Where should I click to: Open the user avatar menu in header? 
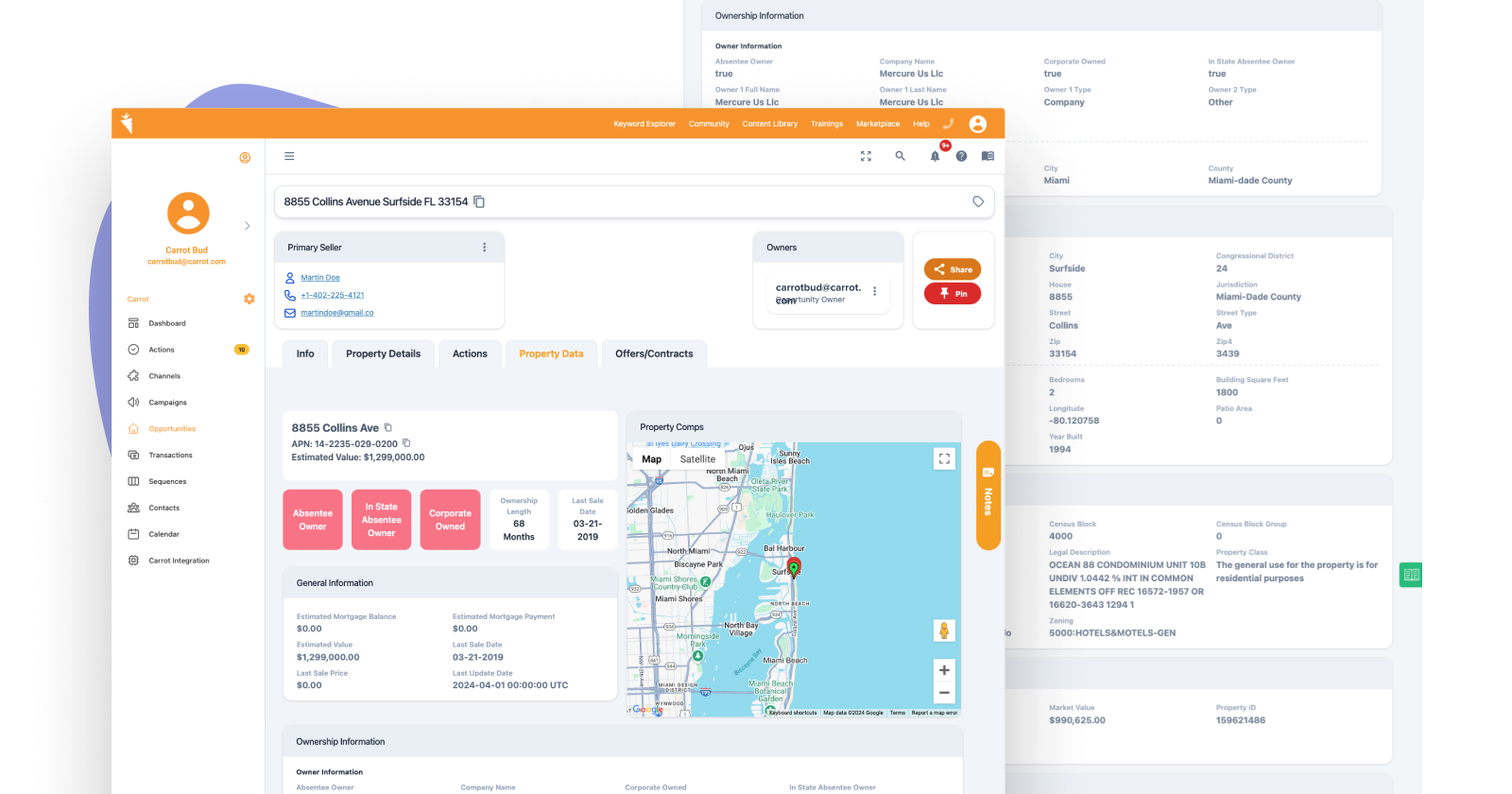point(978,124)
